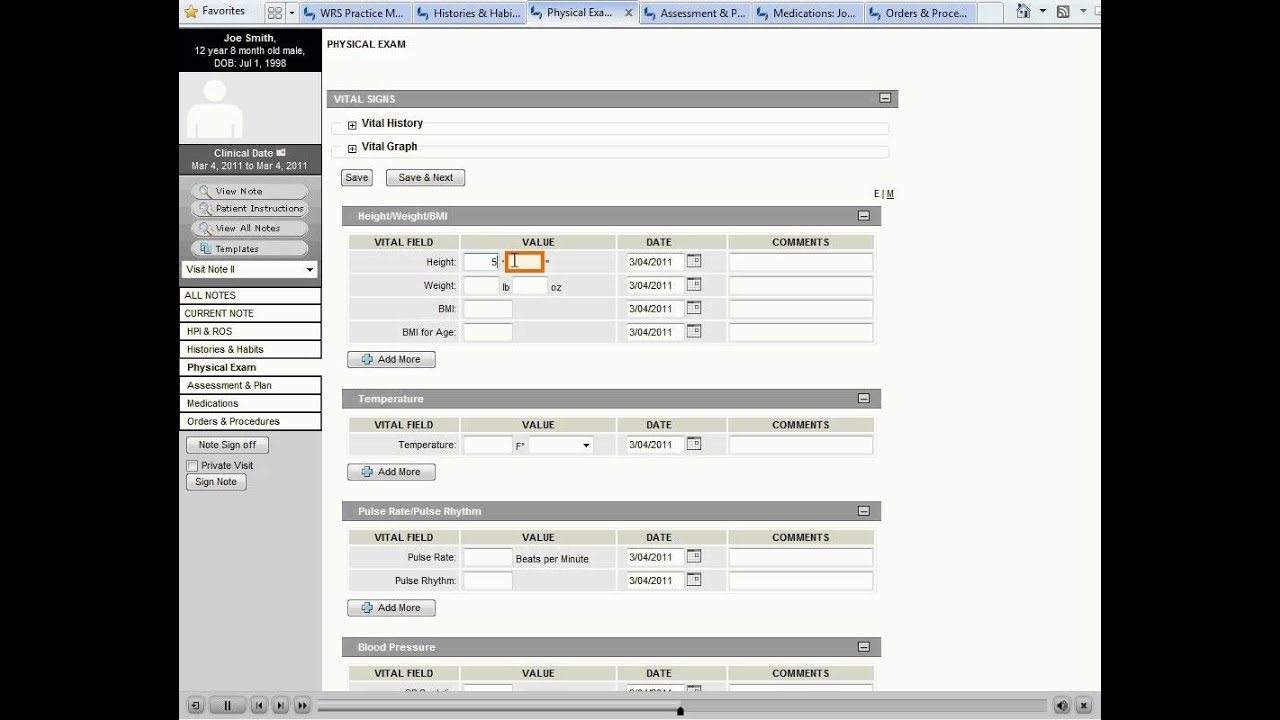Go to Orders & Procedures sidebar item
Screen dimensions: 1280x720
[x=251, y=421]
